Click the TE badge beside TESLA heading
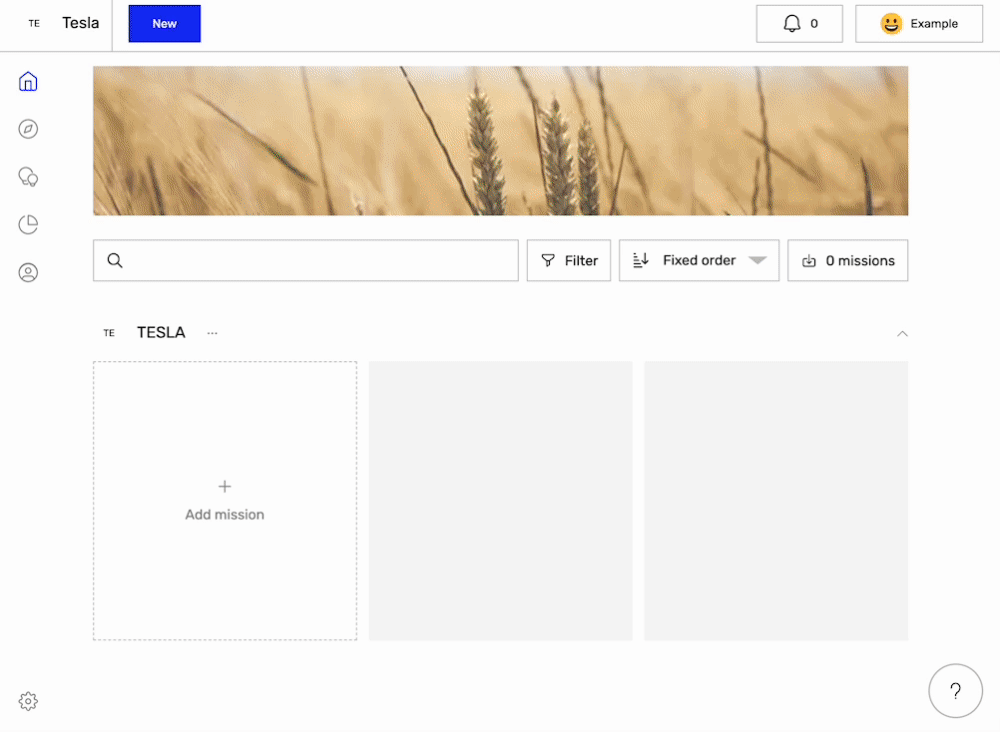 [x=109, y=333]
